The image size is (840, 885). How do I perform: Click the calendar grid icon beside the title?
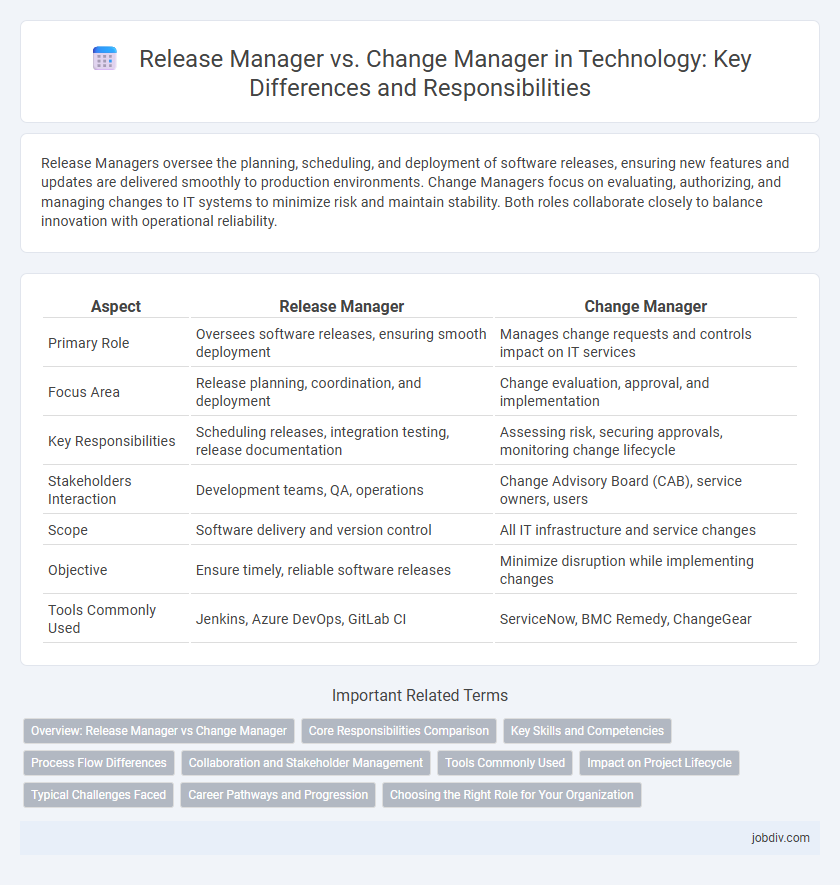(104, 59)
